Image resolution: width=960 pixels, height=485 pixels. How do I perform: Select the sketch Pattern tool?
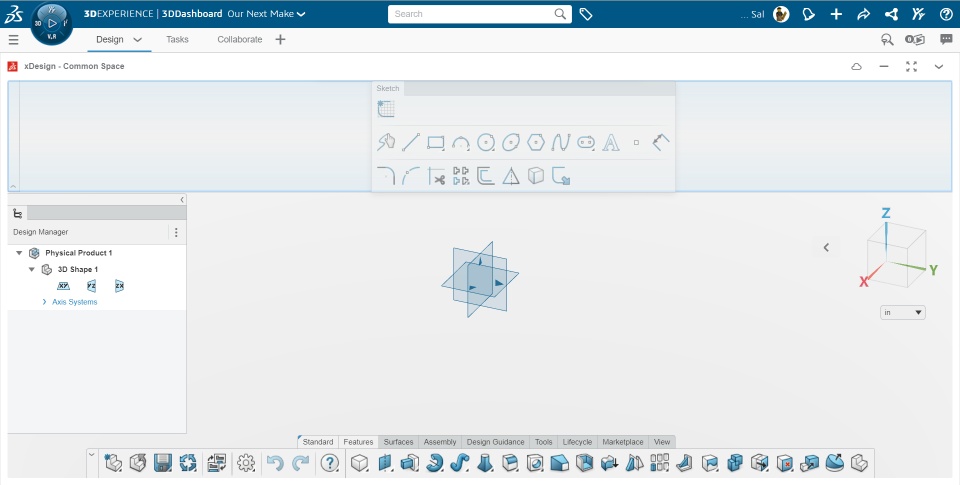461,176
